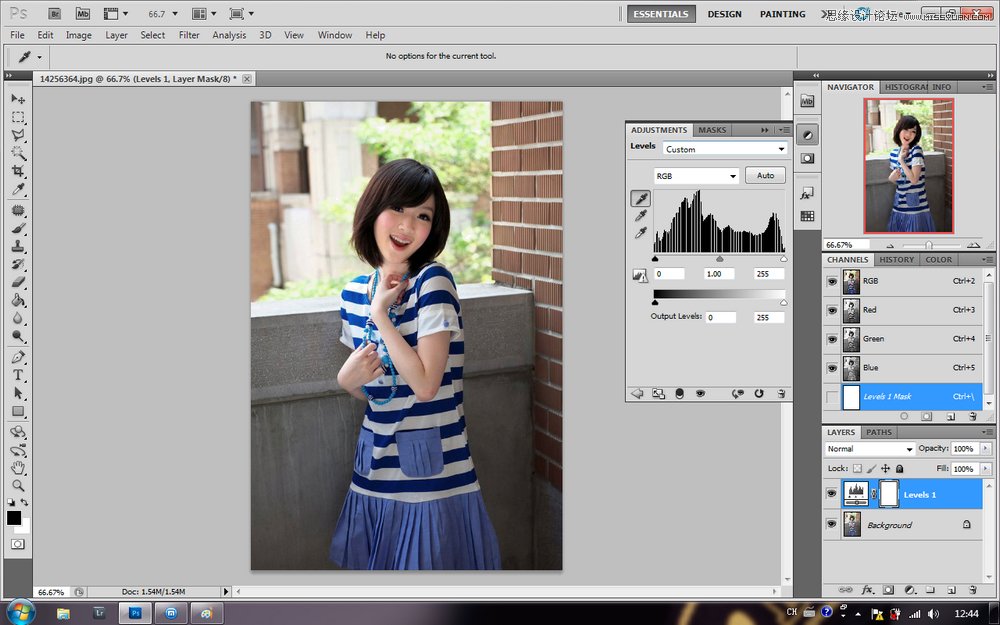Switch to the PATHS tab

879,432
